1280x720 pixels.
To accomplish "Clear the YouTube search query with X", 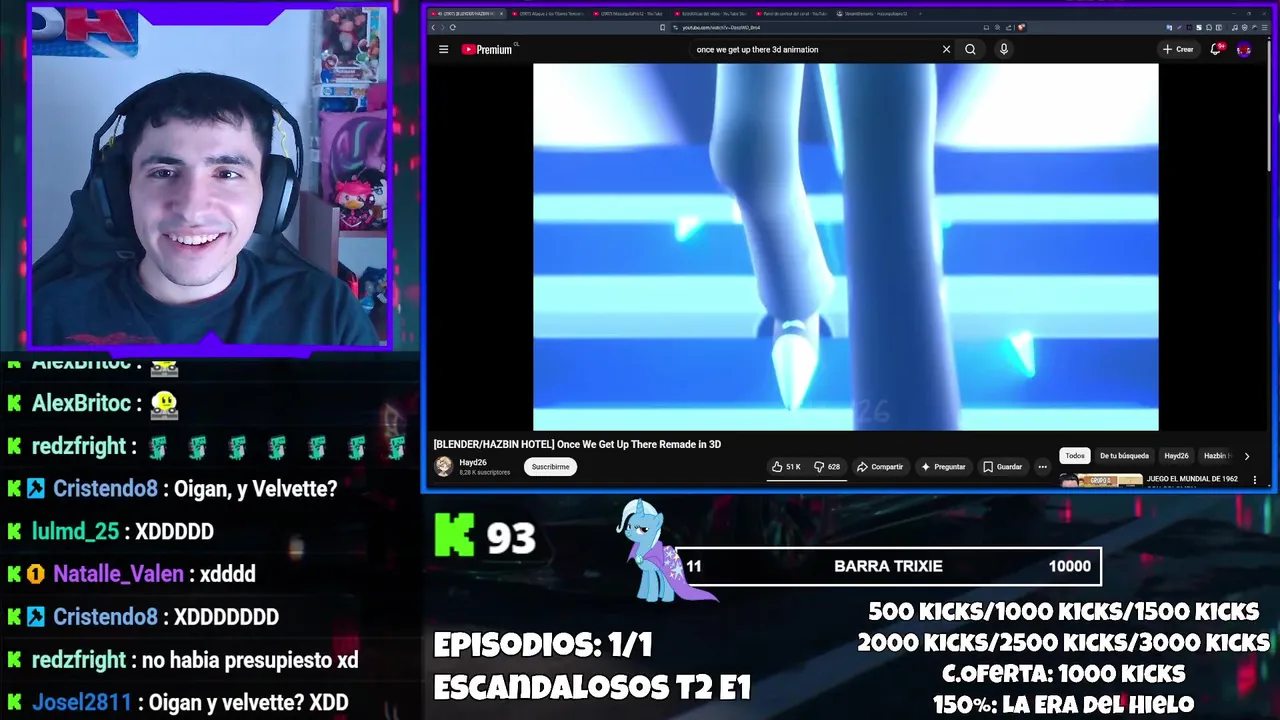I will pos(946,49).
